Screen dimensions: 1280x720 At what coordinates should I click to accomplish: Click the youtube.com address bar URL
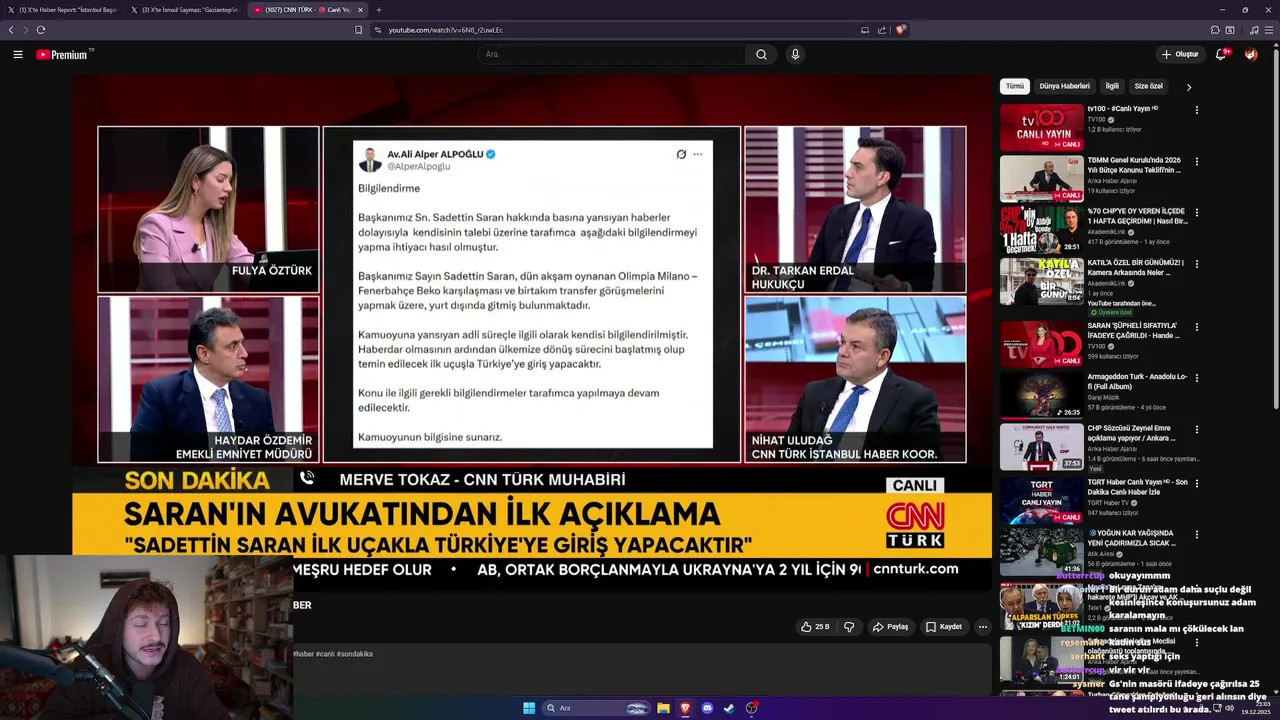click(x=445, y=30)
